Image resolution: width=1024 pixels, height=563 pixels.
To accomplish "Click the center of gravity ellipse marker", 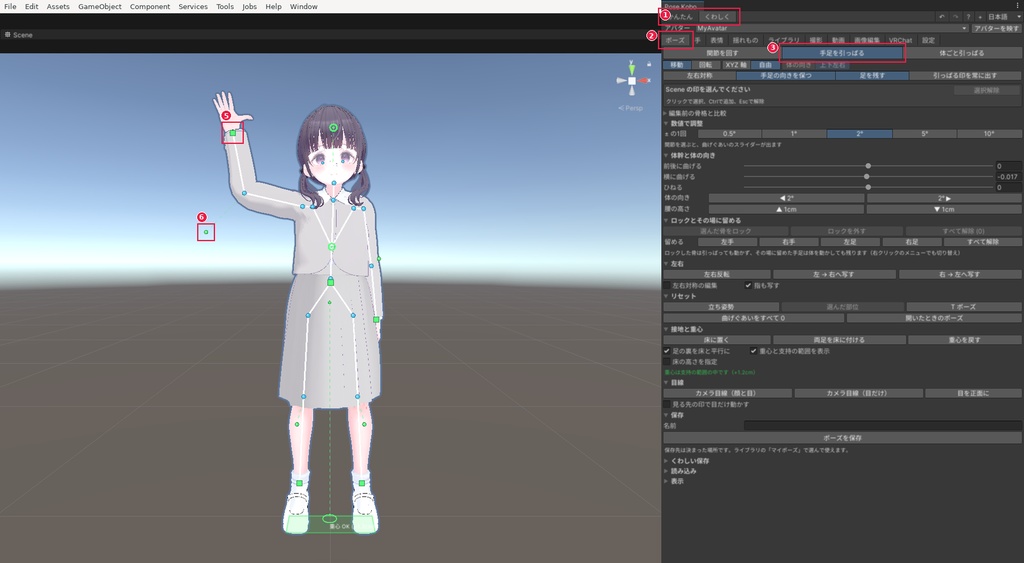I will click(x=330, y=519).
